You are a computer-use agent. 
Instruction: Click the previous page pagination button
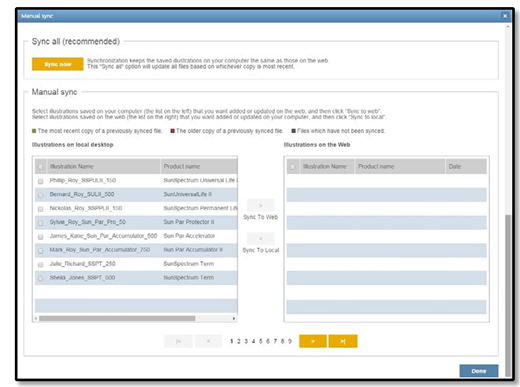(x=208, y=341)
